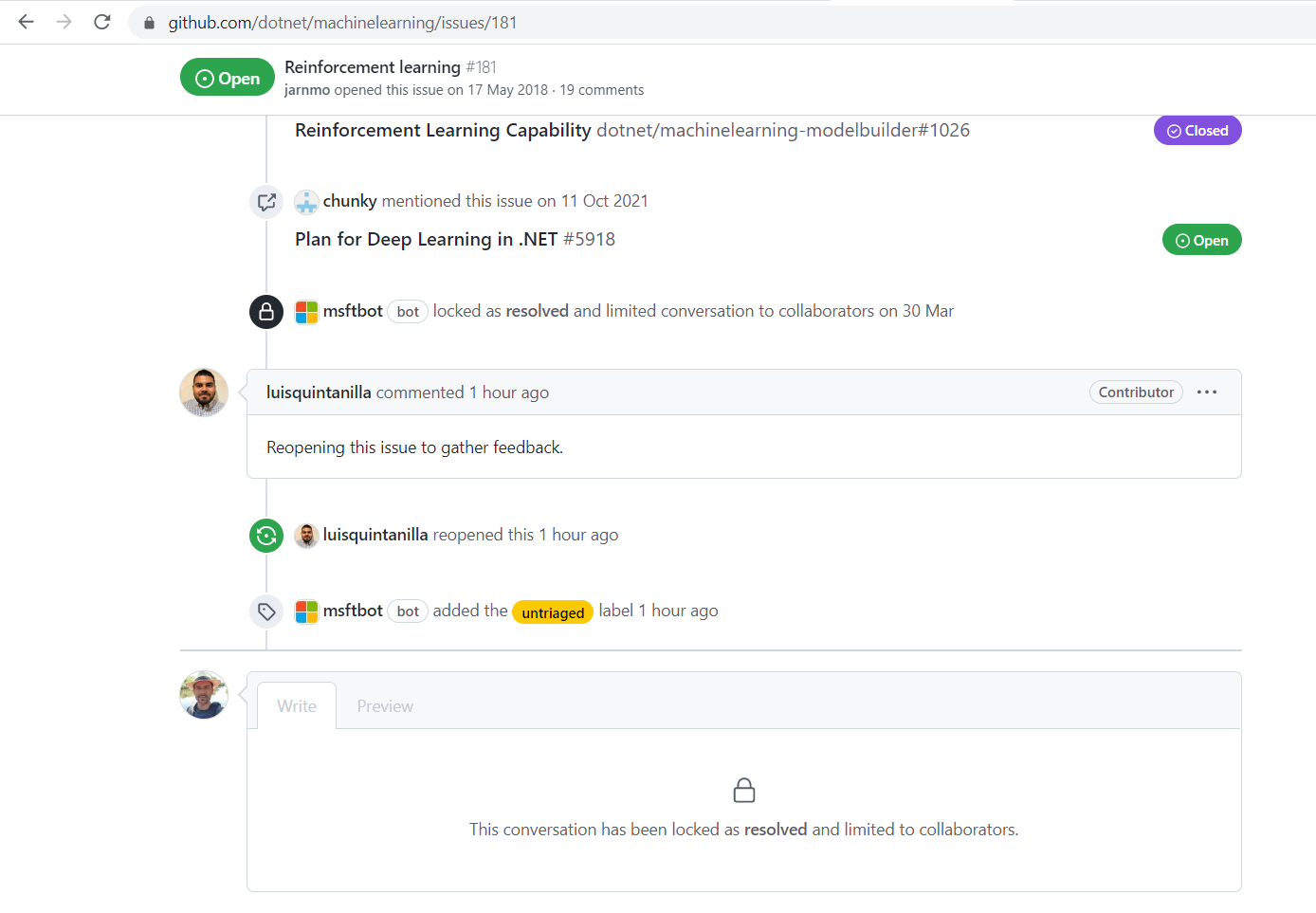
Task: Open the comment options kebab menu
Action: coord(1207,392)
